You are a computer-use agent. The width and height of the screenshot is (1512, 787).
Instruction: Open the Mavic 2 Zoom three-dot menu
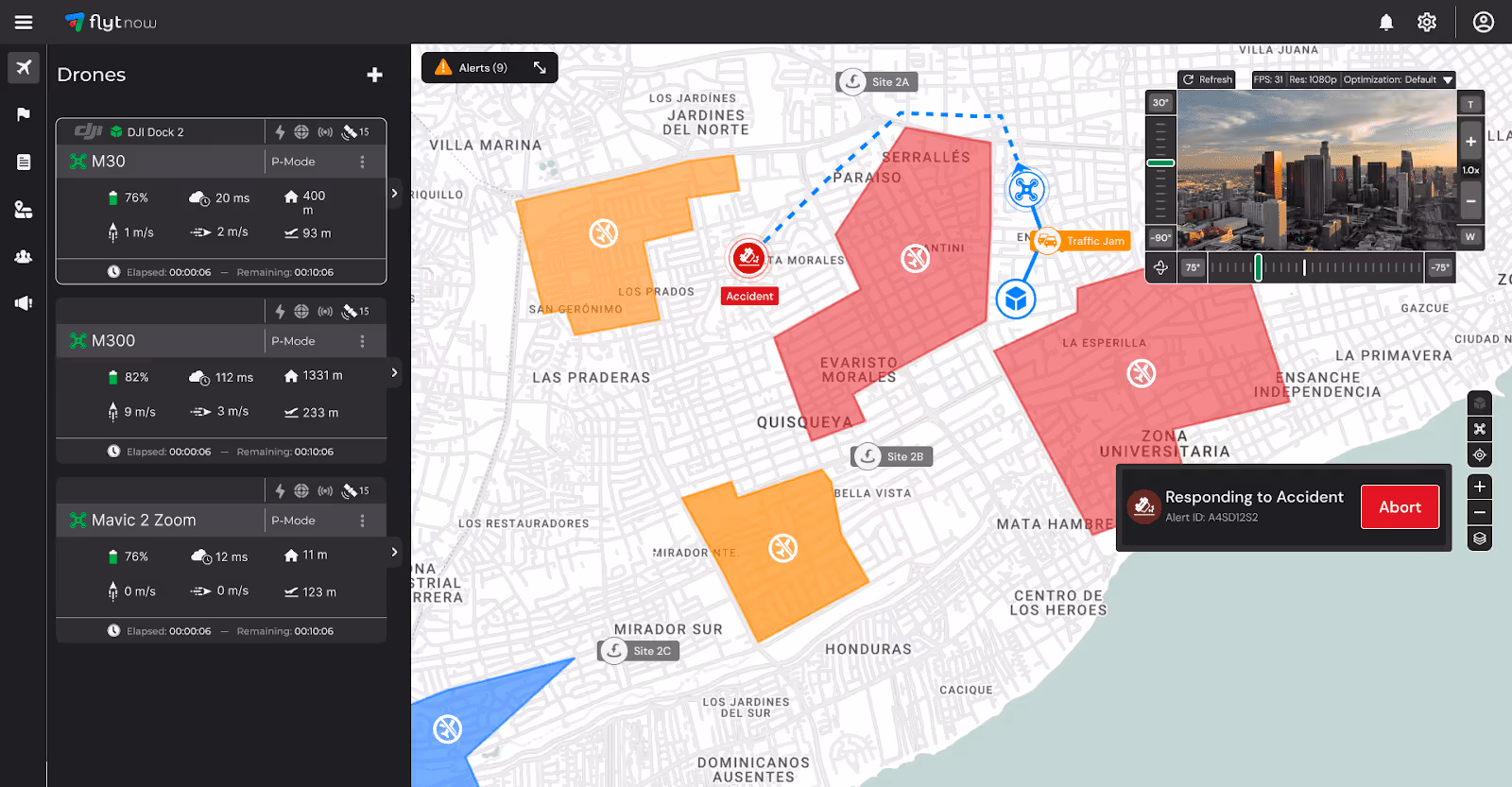pos(362,521)
